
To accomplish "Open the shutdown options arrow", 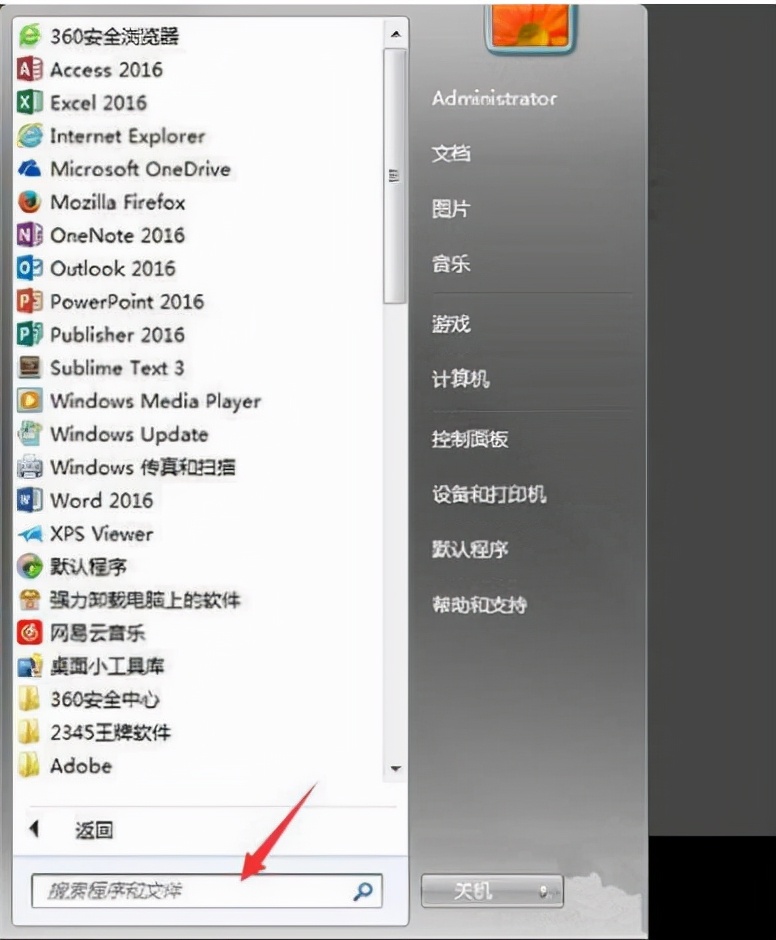I will point(544,891).
